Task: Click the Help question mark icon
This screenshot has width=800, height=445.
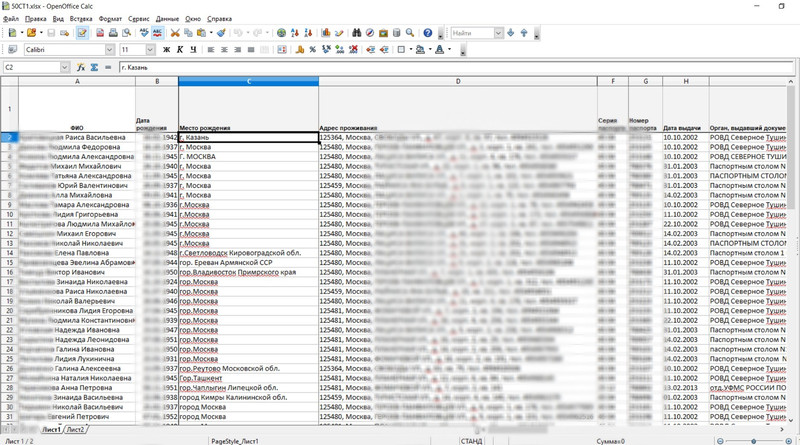Action: click(x=427, y=33)
